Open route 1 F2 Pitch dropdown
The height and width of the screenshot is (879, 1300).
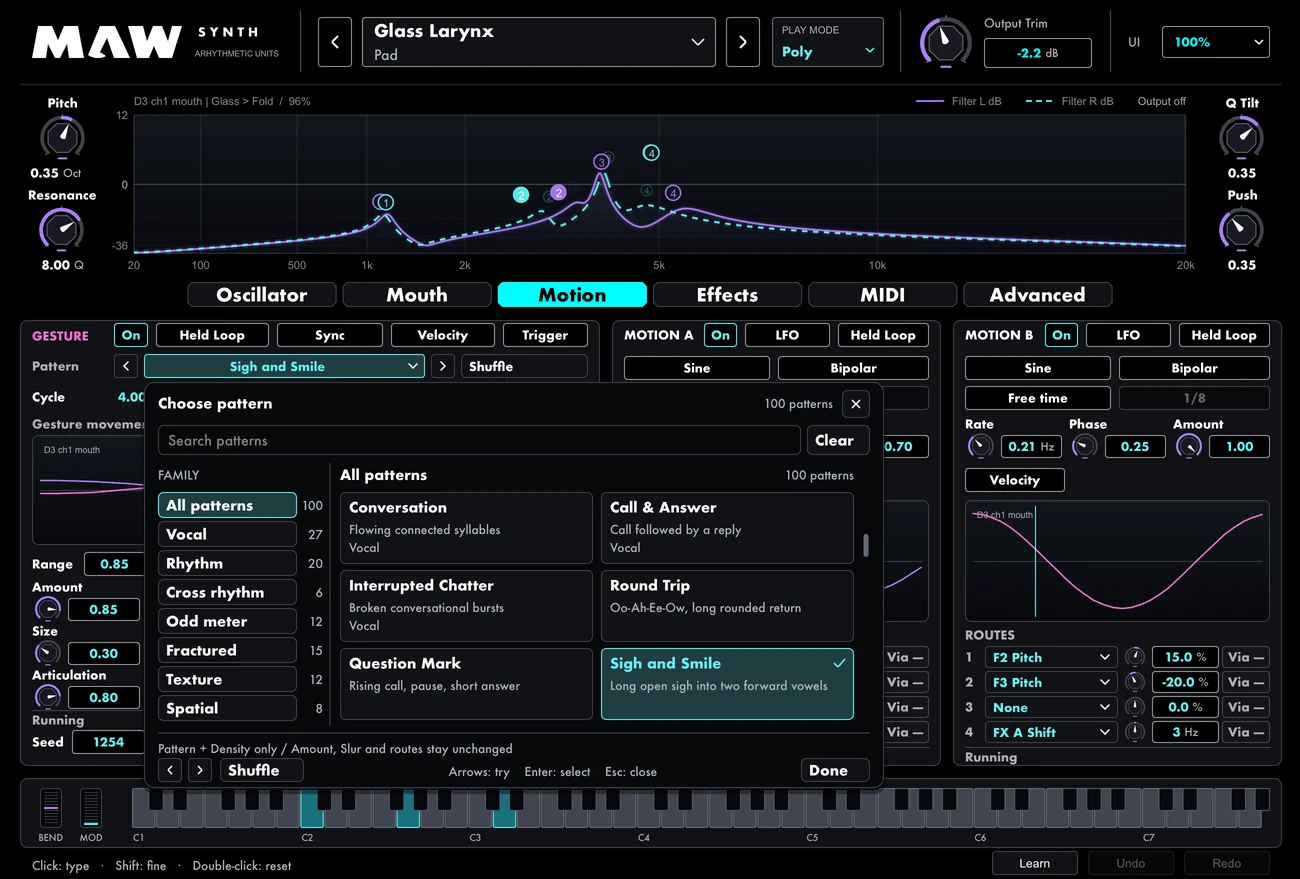(x=1051, y=657)
